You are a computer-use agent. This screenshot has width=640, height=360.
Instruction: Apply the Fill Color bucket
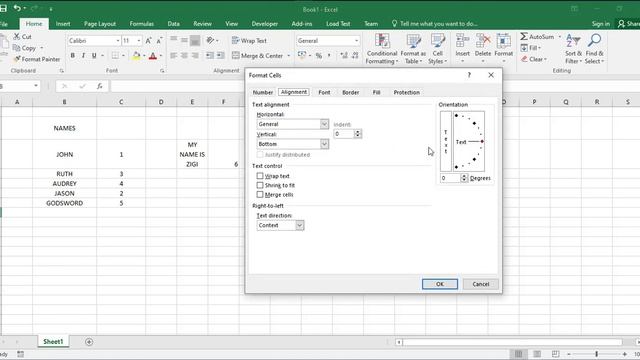point(136,56)
